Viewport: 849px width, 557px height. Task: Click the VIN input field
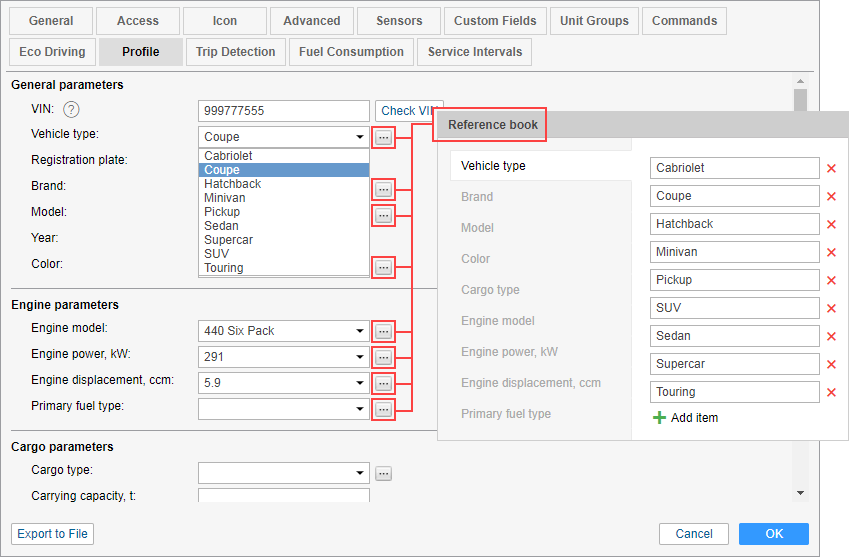284,111
